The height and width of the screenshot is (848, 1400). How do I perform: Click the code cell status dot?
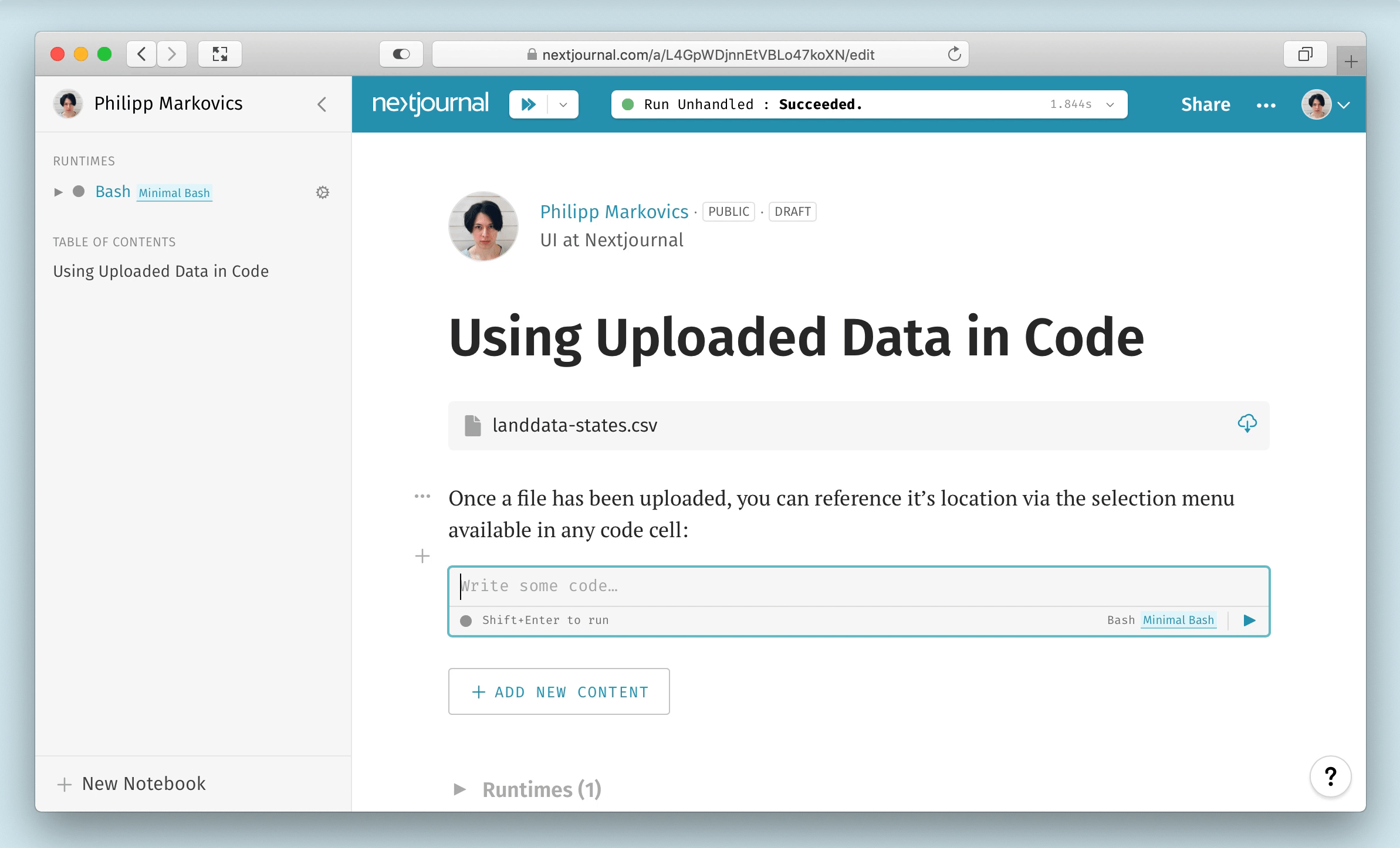click(466, 620)
